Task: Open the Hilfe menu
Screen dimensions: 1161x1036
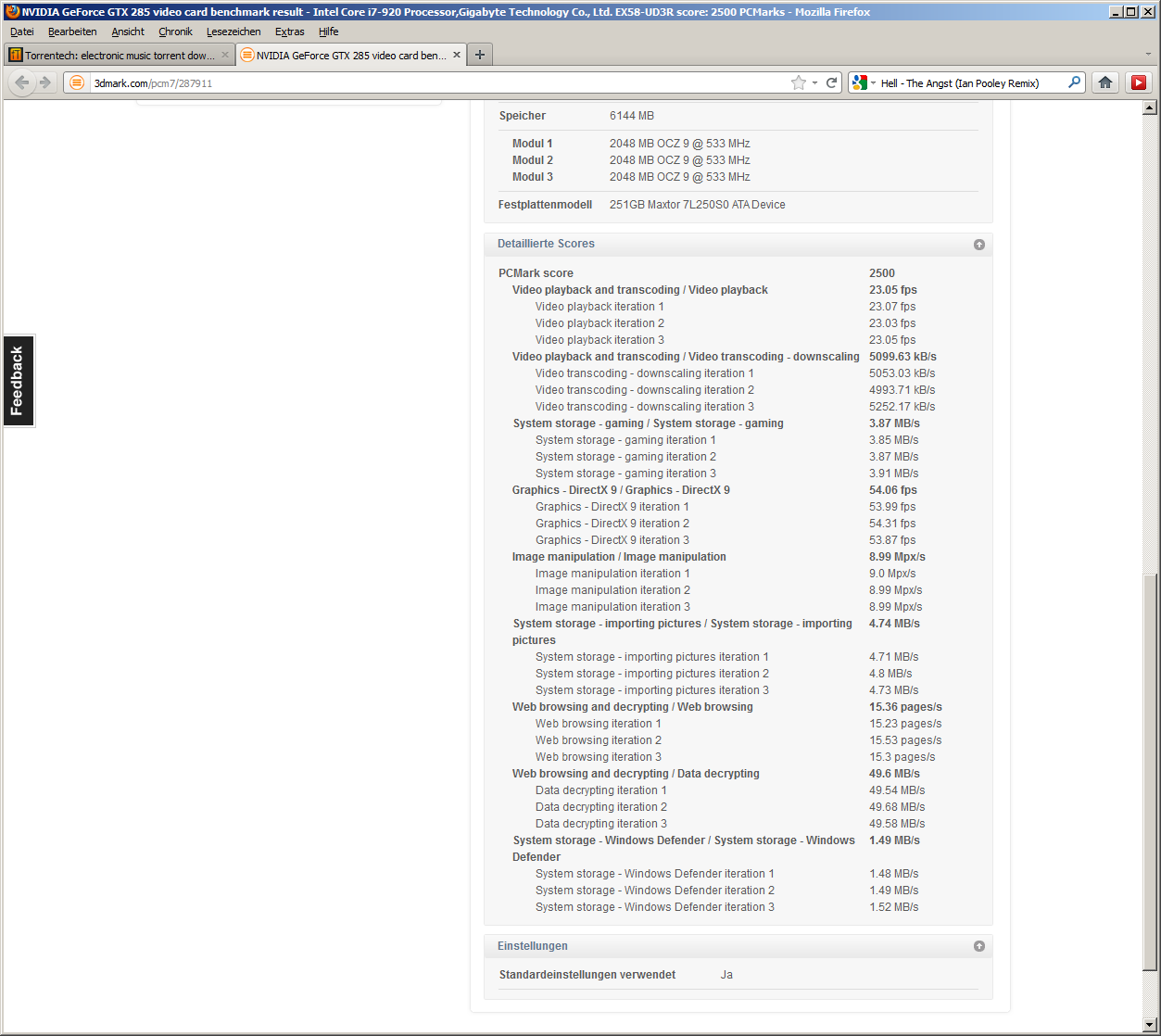Action: pos(329,32)
